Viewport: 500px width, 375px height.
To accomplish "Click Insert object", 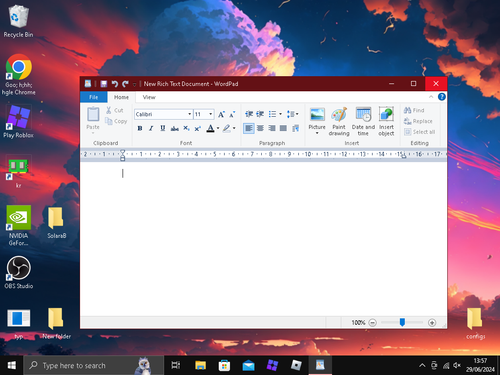I will pyautogui.click(x=386, y=122).
